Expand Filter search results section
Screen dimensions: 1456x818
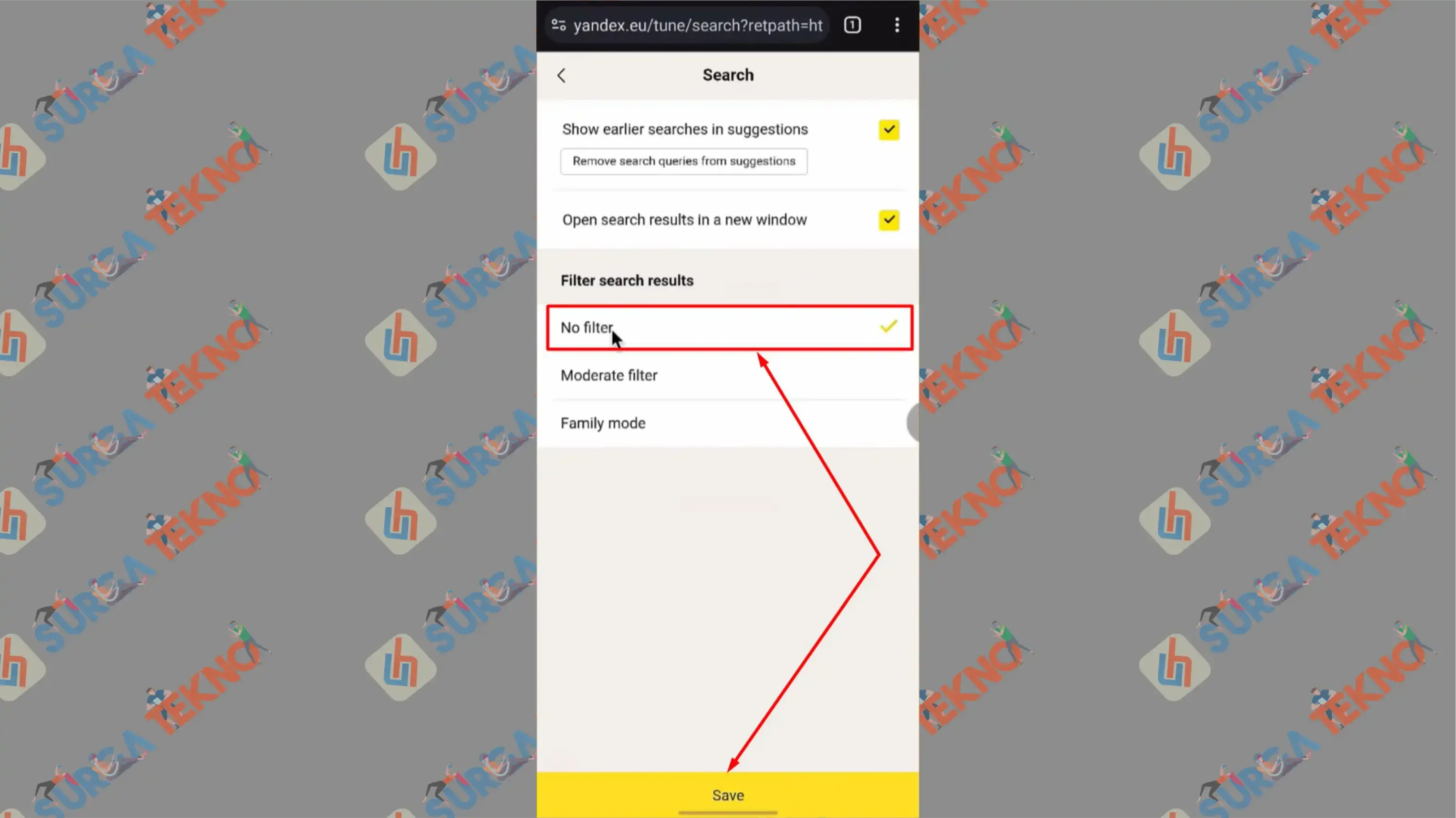[x=627, y=280]
